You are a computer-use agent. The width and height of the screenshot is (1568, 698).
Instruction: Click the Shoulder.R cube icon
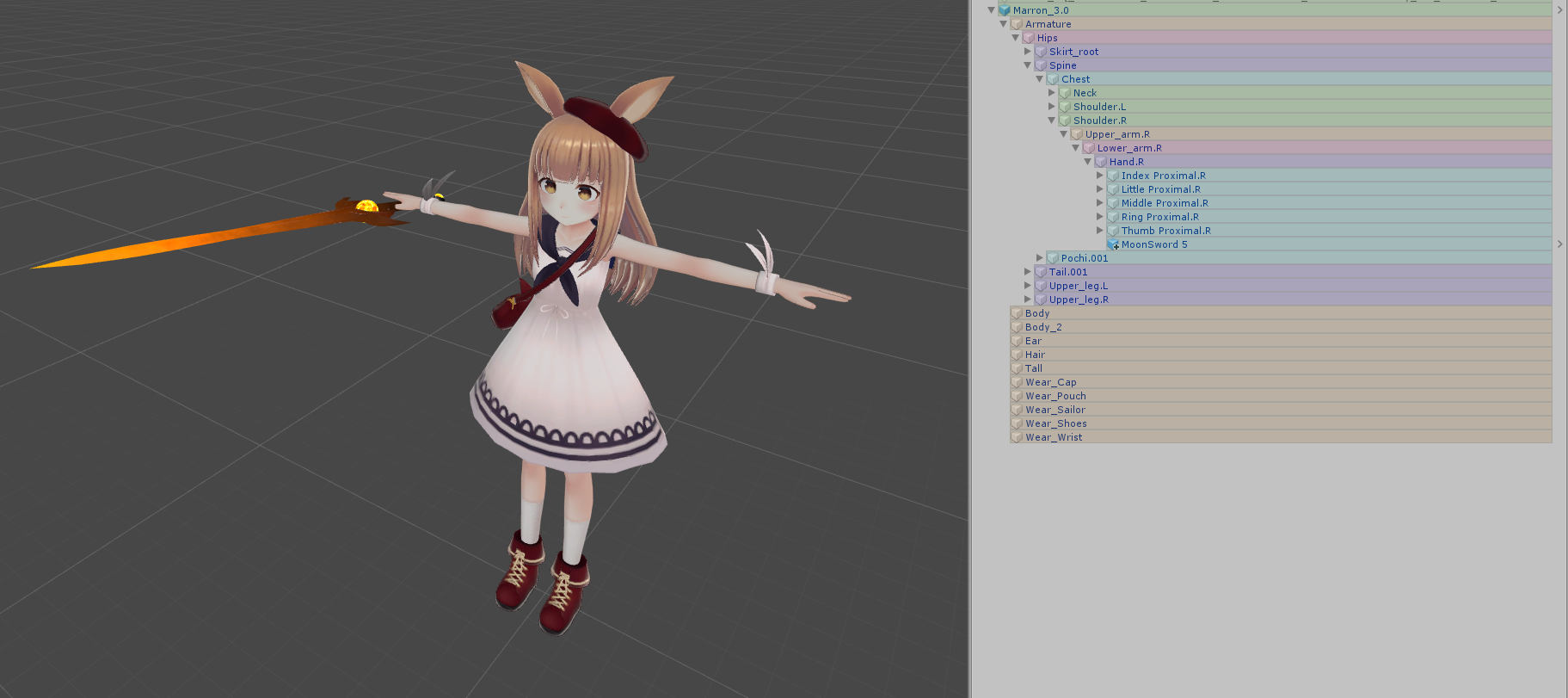[x=1065, y=120]
